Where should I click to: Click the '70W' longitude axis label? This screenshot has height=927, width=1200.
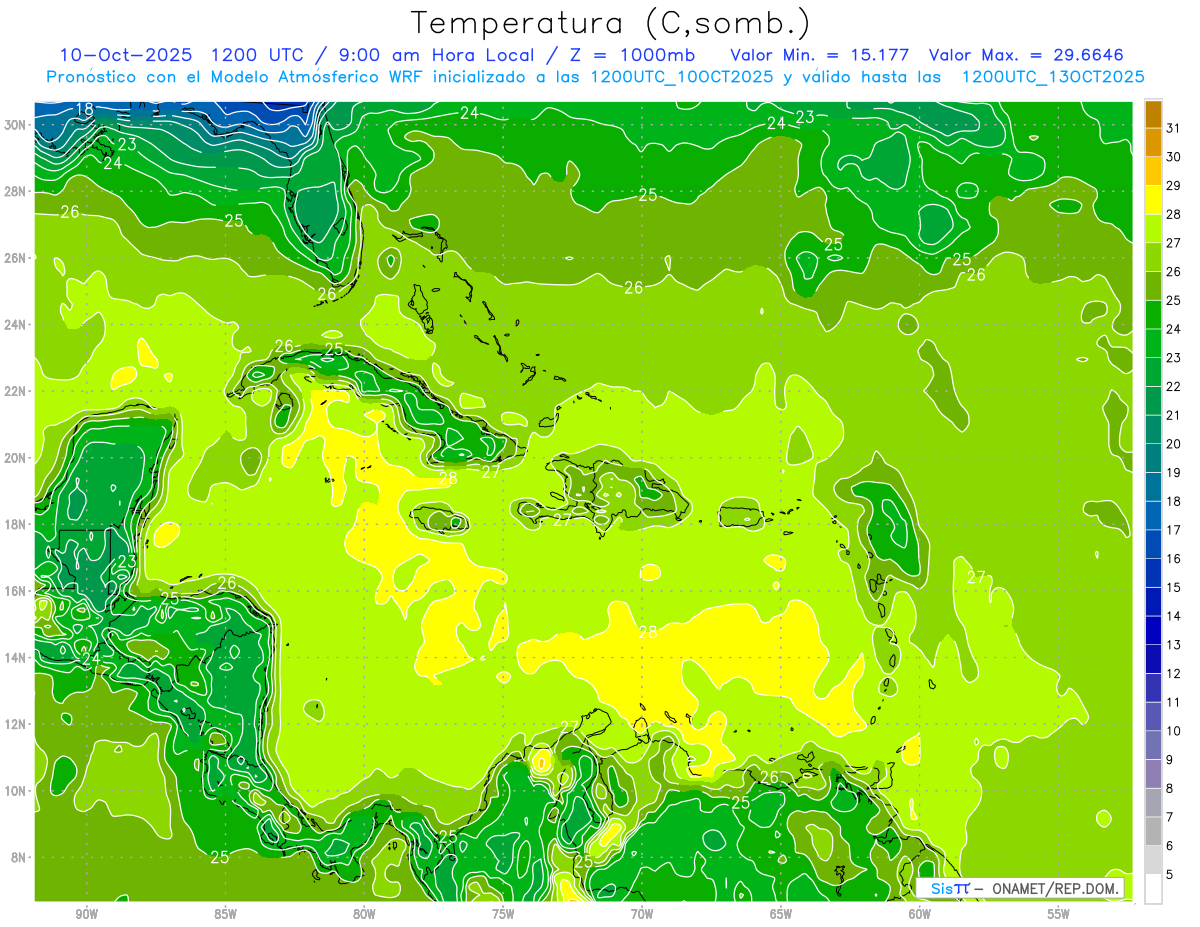(x=642, y=914)
